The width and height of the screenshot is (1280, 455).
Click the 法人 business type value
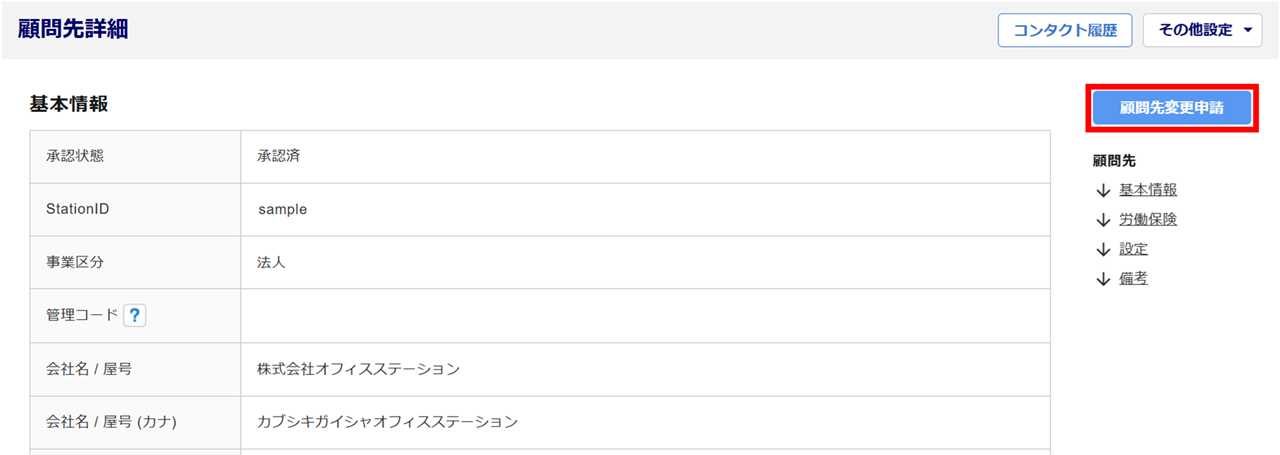pos(272,263)
